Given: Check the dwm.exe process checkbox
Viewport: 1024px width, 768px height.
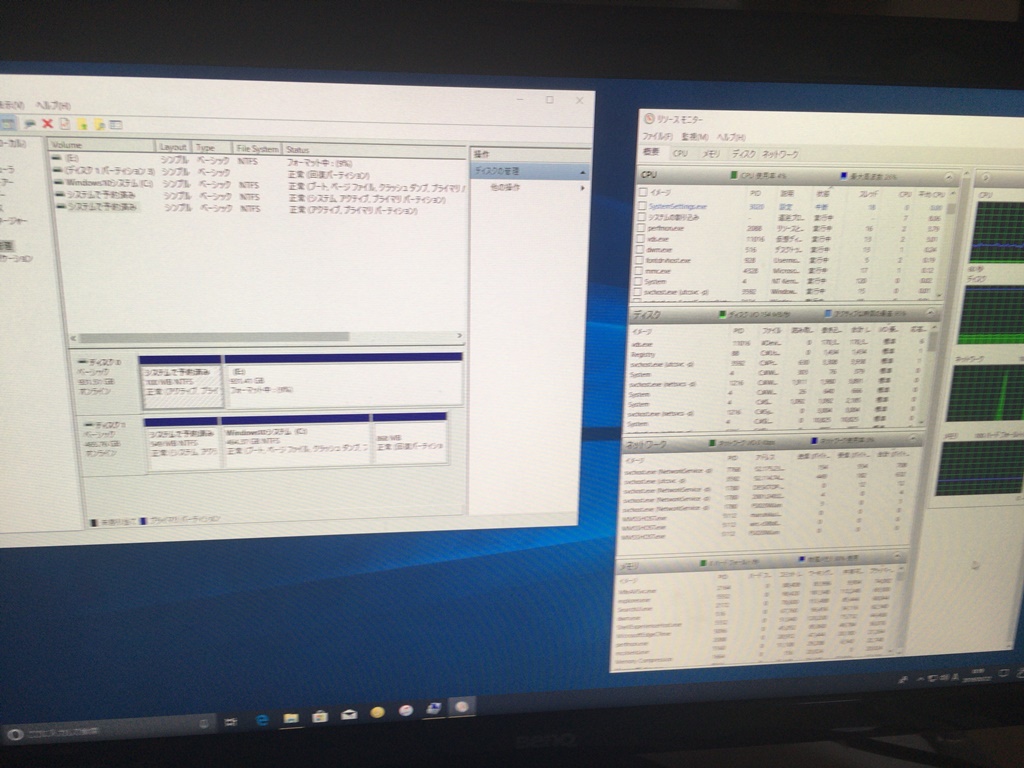Looking at the screenshot, I should [642, 250].
